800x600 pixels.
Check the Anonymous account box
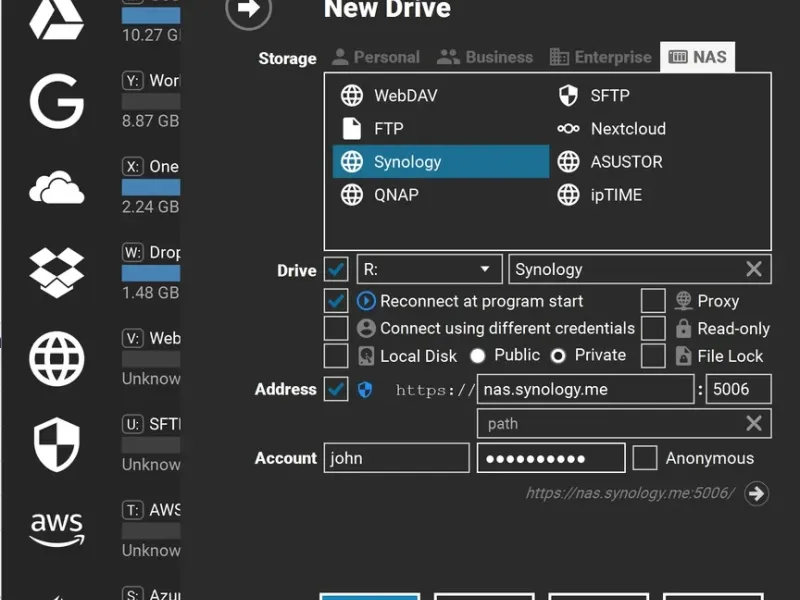645,458
